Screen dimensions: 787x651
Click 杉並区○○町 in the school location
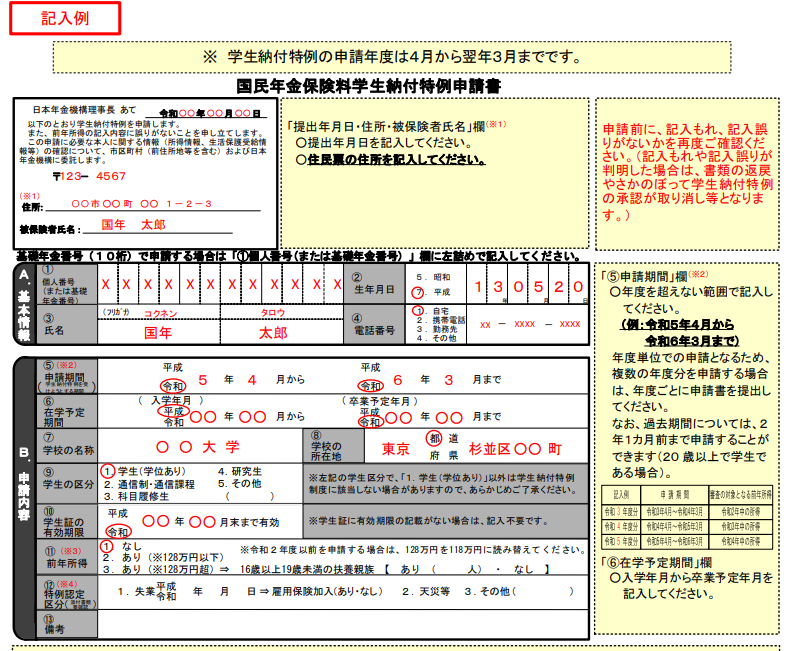pos(515,449)
